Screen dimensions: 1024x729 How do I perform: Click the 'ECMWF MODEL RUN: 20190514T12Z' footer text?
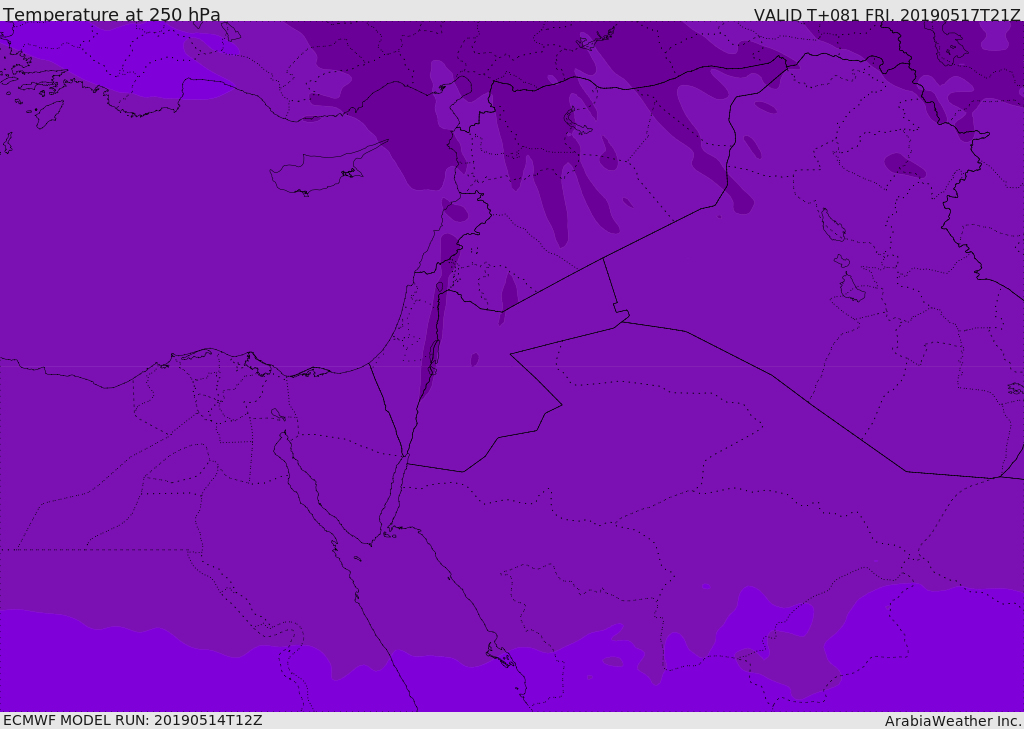pyautogui.click(x=133, y=720)
